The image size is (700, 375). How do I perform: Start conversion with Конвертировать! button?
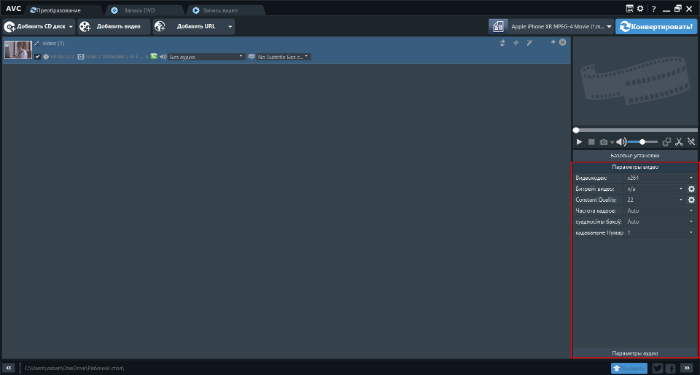coord(656,27)
